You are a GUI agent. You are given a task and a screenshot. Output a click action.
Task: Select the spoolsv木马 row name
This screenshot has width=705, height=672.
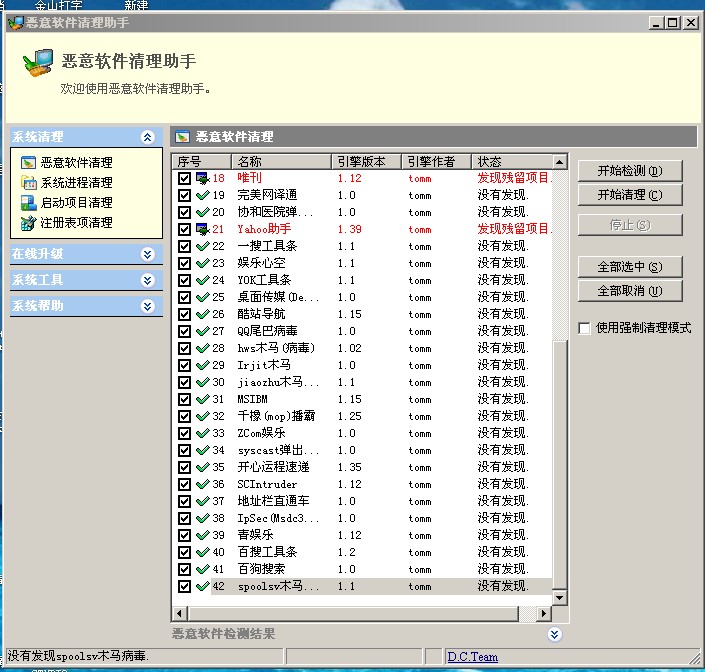coord(278,586)
